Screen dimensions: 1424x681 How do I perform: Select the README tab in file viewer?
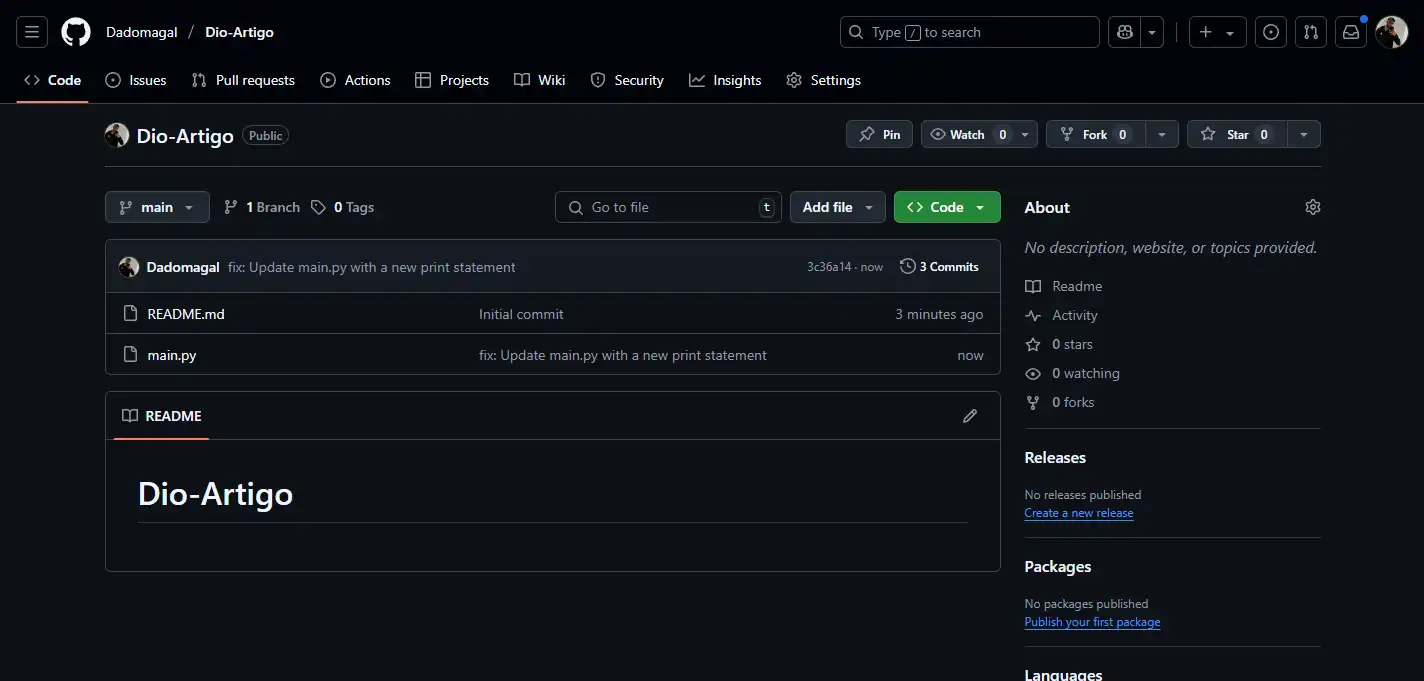[x=161, y=416]
